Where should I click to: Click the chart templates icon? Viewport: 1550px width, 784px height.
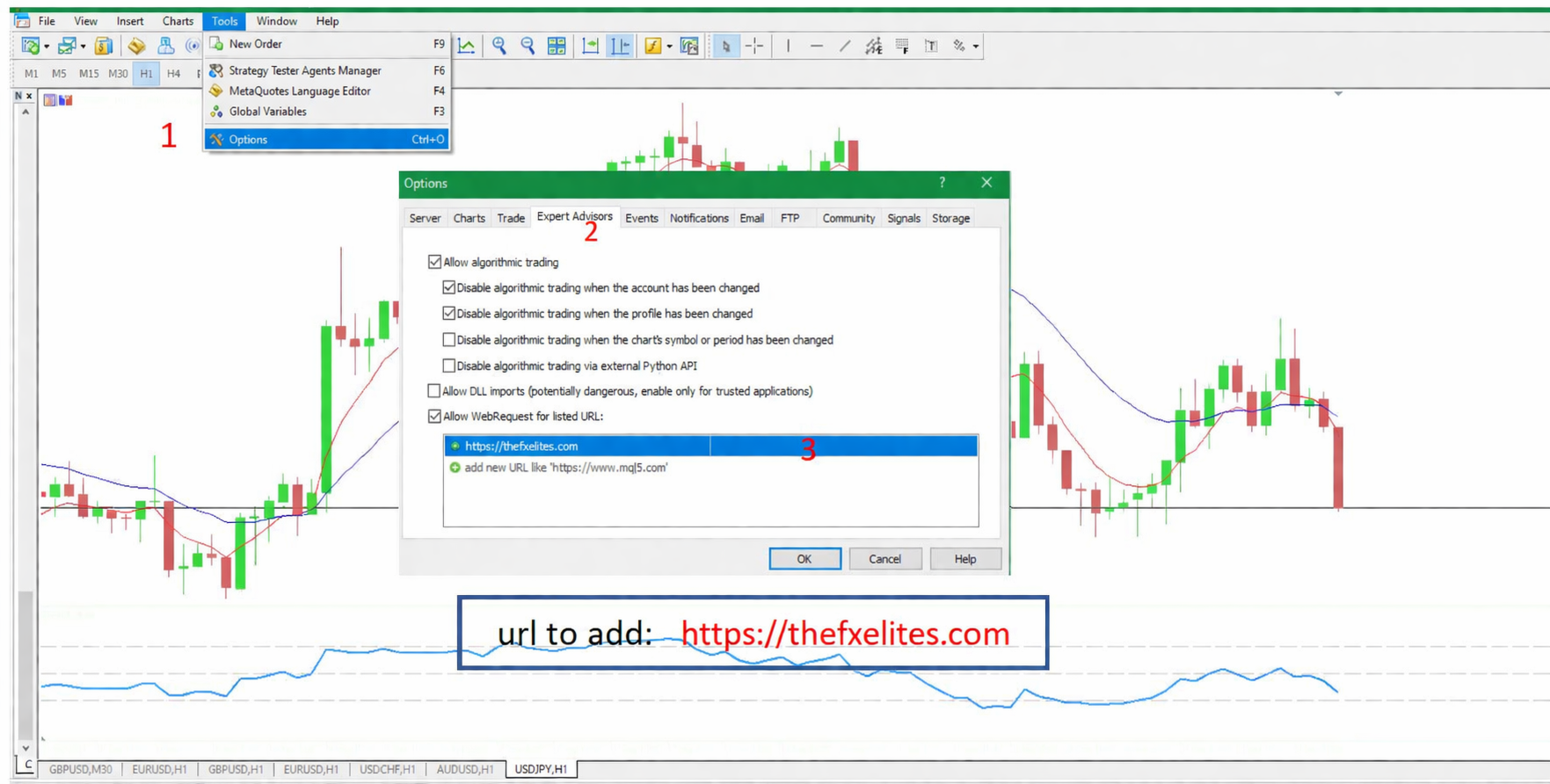coord(689,46)
